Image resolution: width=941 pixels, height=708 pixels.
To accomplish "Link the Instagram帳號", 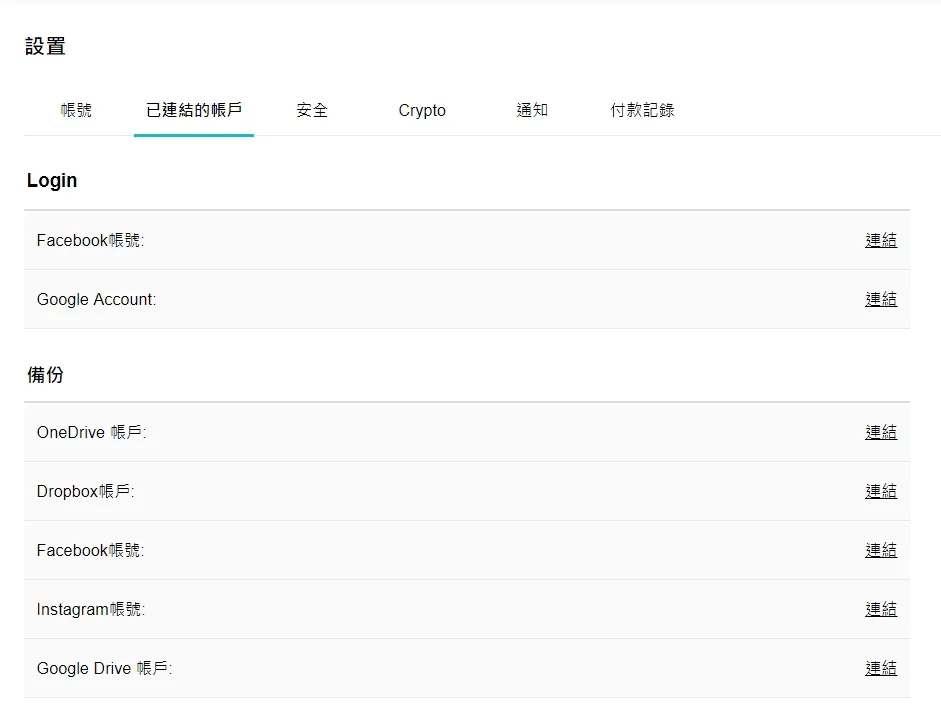I will [881, 609].
